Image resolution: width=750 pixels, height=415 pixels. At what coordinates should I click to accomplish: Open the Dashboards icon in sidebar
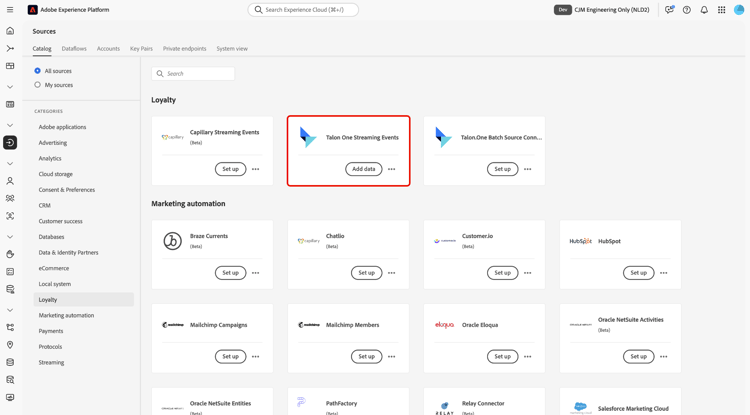(10, 66)
